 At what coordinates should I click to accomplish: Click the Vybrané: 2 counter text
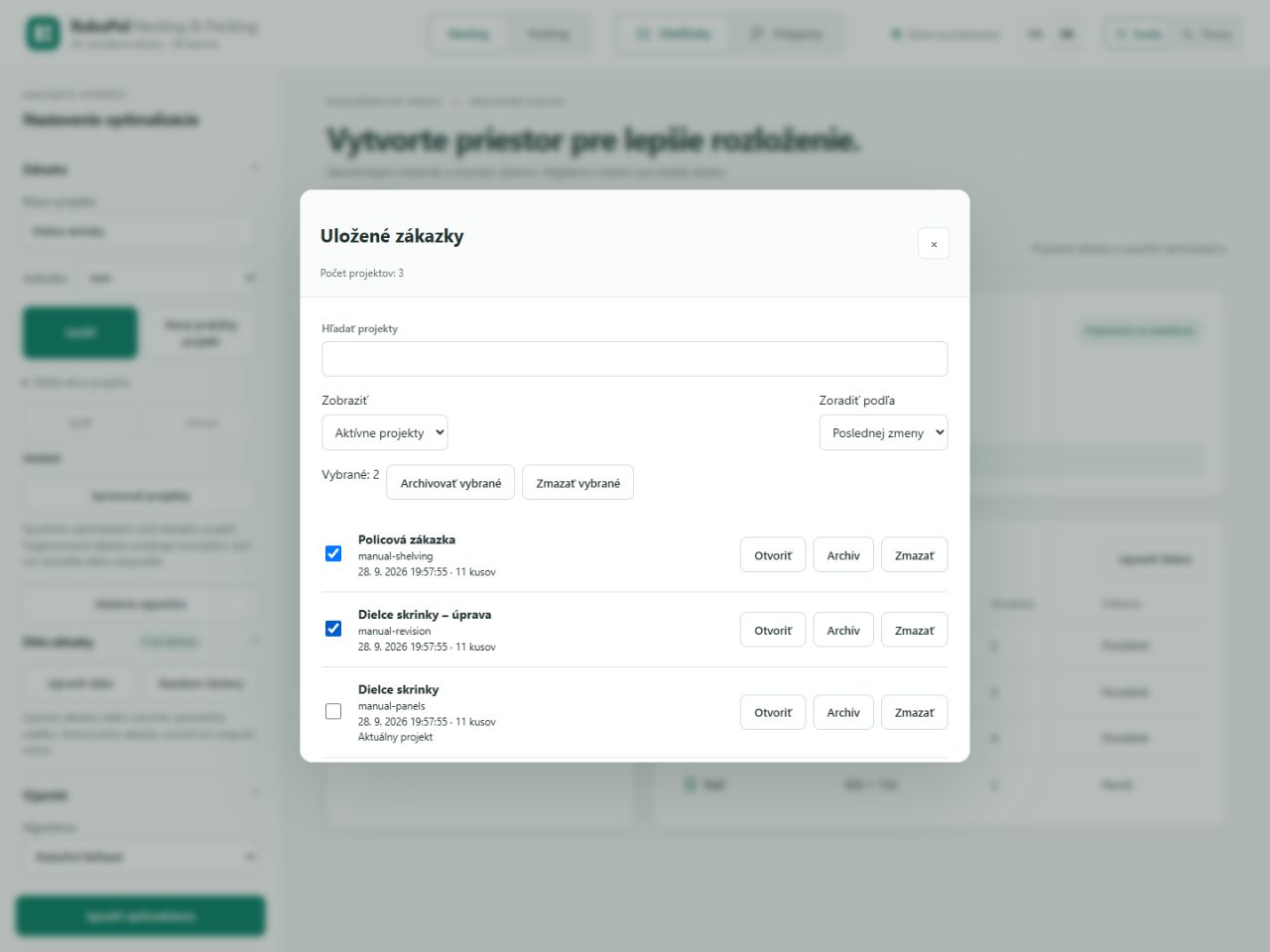coord(350,475)
